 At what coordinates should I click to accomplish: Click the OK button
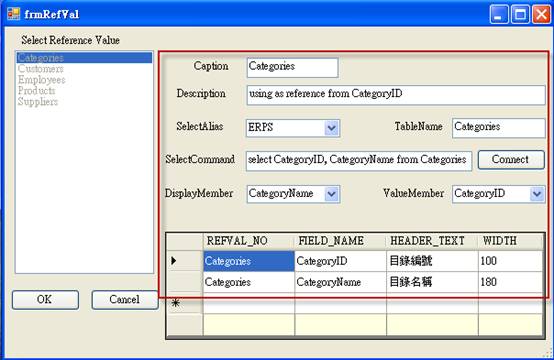45,300
